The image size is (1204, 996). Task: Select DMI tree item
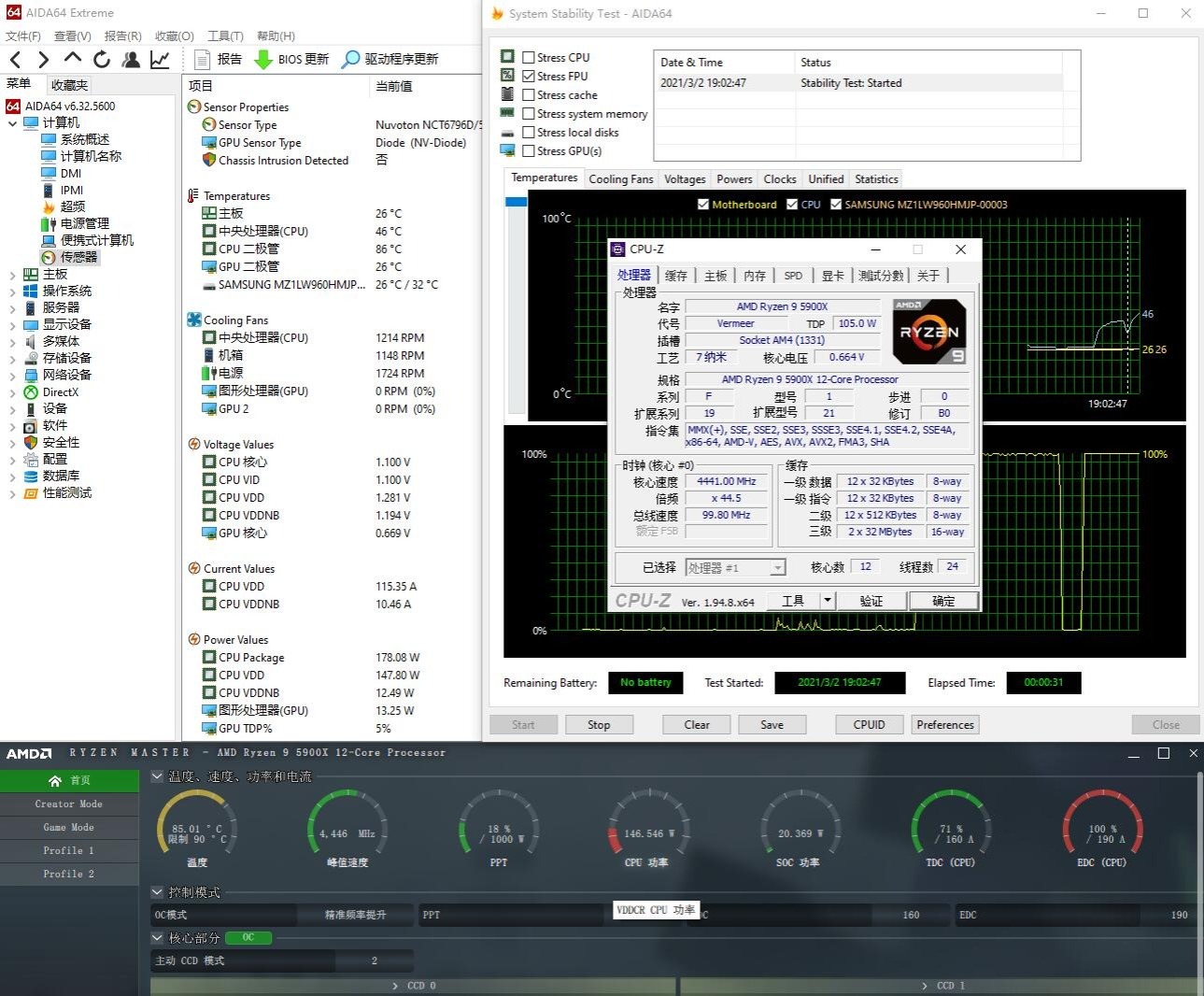(62, 173)
